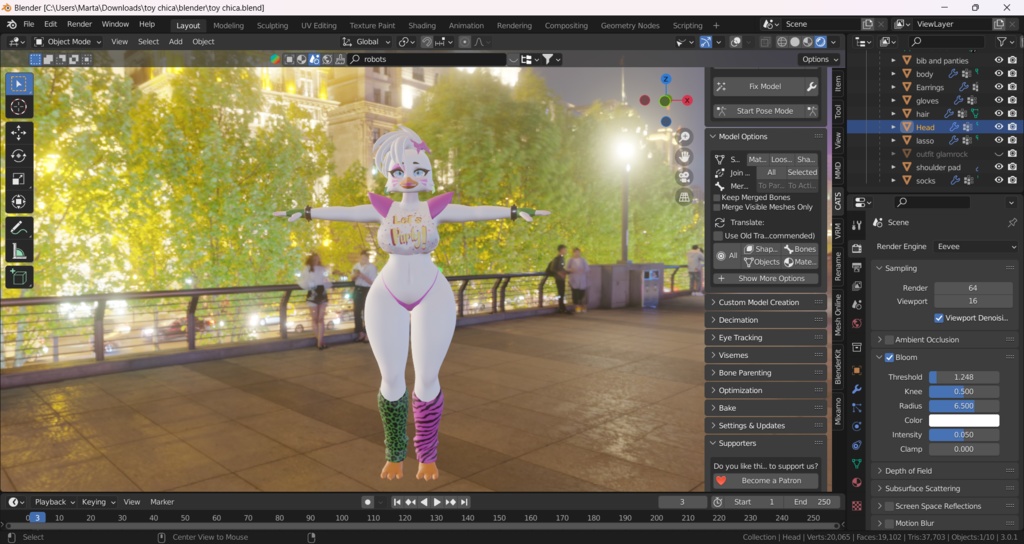Open the Object Mode dropdown
Image resolution: width=1024 pixels, height=544 pixels.
coord(68,42)
